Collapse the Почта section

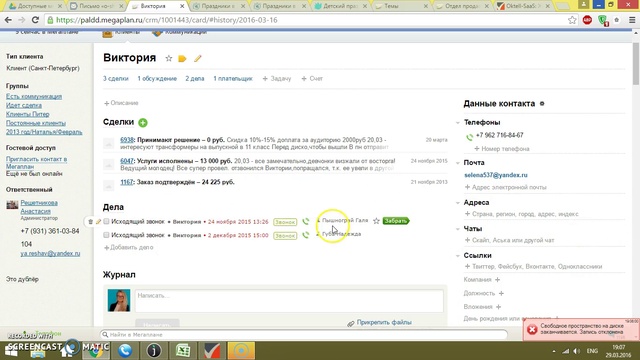point(458,163)
